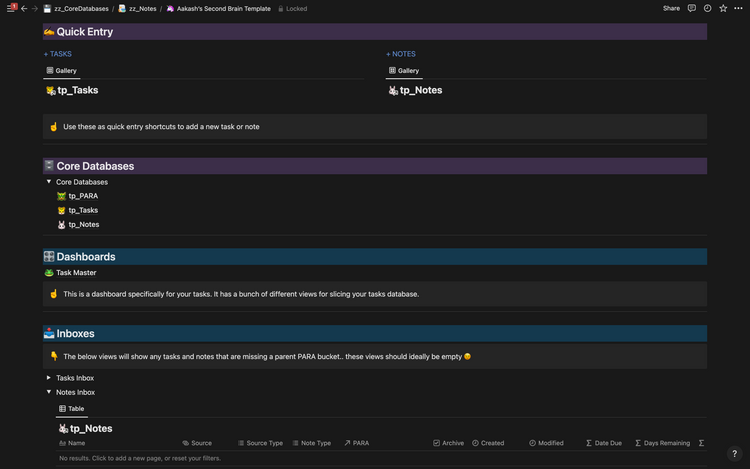The image size is (750, 469).
Task: Open page updates clock icon
Action: point(707,8)
